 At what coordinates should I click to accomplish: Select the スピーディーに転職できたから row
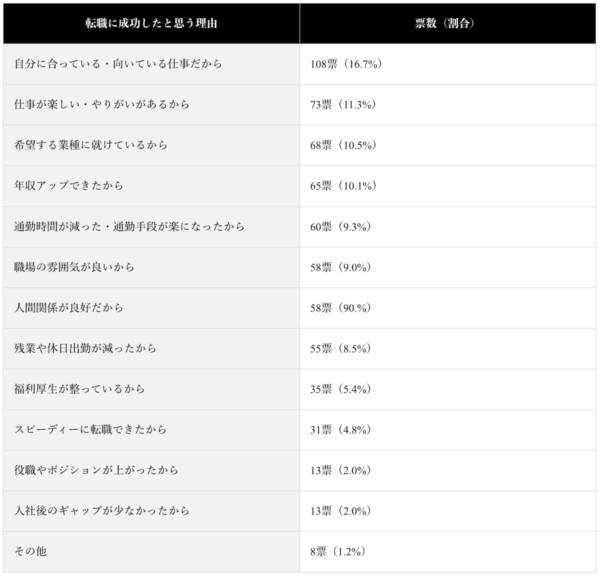pos(300,430)
